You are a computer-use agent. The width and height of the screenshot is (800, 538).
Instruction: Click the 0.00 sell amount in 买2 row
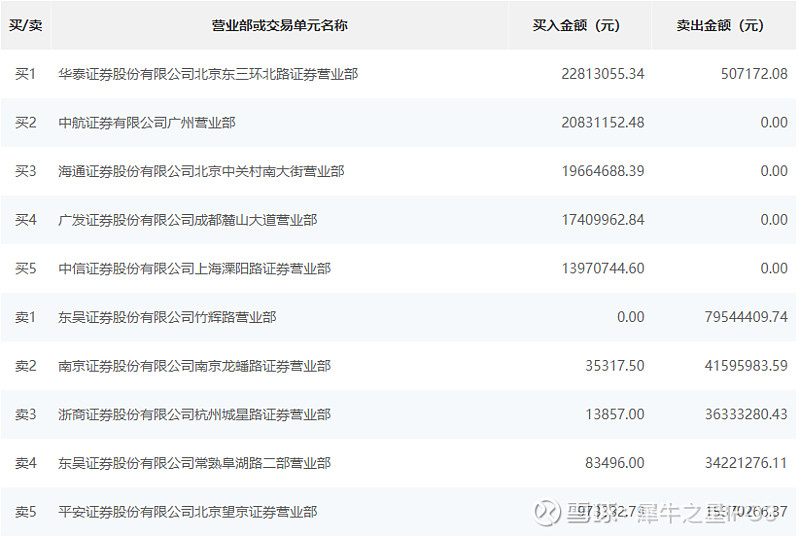[x=774, y=123]
